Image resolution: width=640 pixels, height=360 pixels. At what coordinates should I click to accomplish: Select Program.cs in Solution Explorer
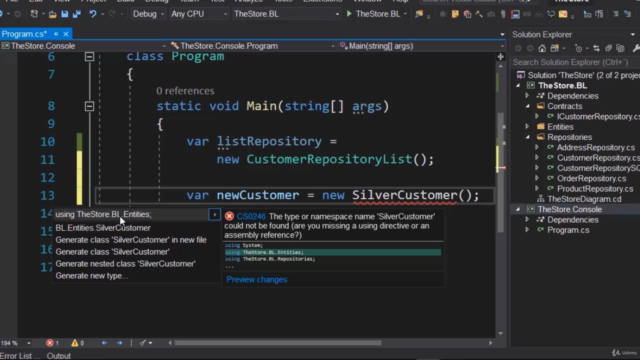[568, 230]
